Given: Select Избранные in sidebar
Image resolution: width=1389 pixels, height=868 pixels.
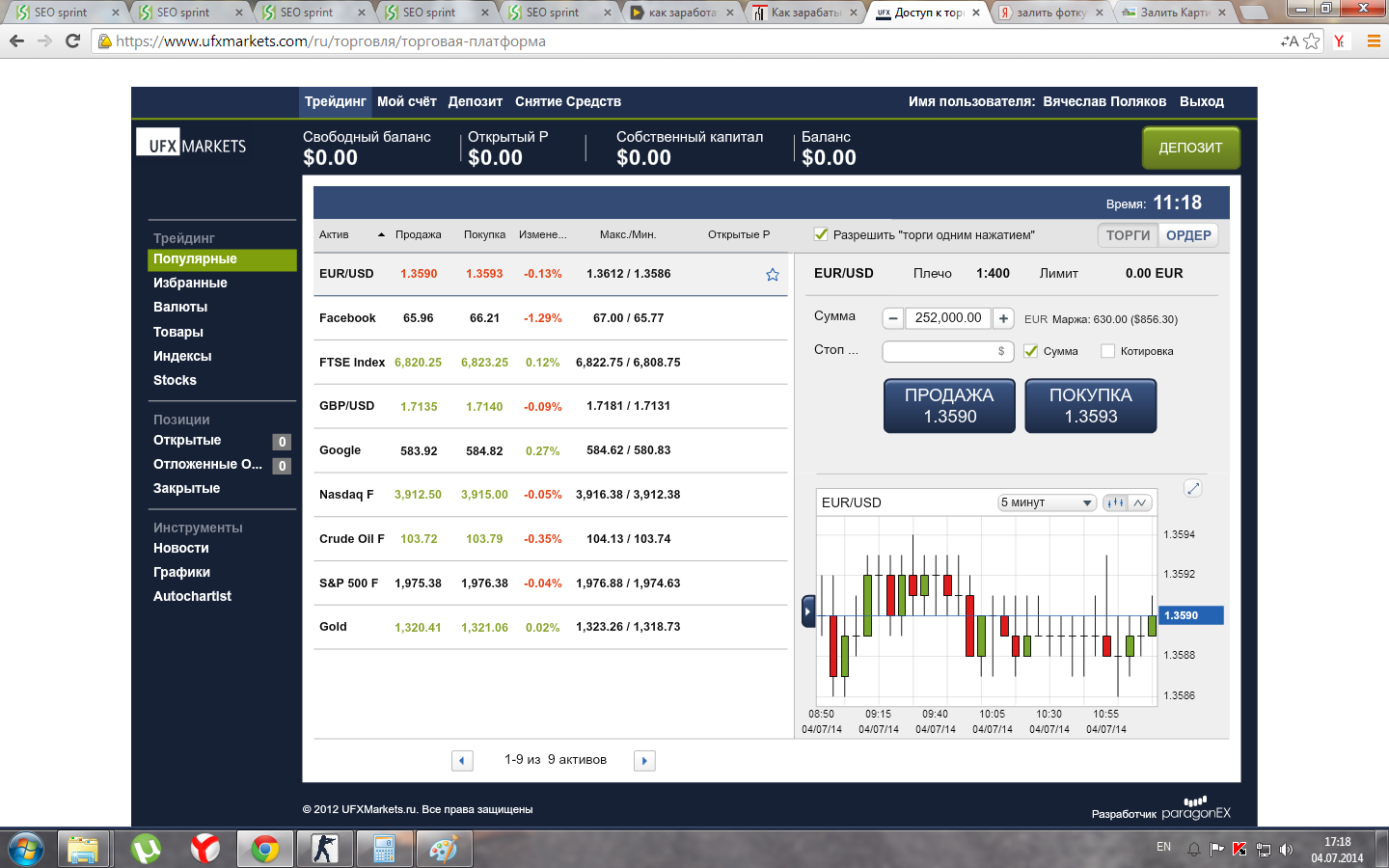Looking at the screenshot, I should tap(190, 283).
